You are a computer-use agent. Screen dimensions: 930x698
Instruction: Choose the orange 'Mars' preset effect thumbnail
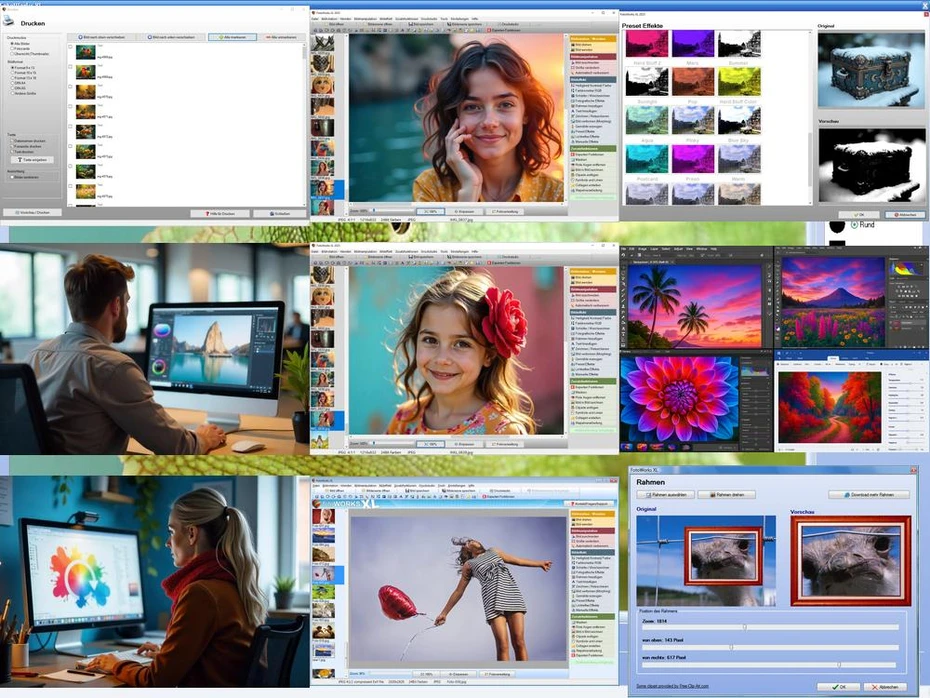[x=693, y=80]
